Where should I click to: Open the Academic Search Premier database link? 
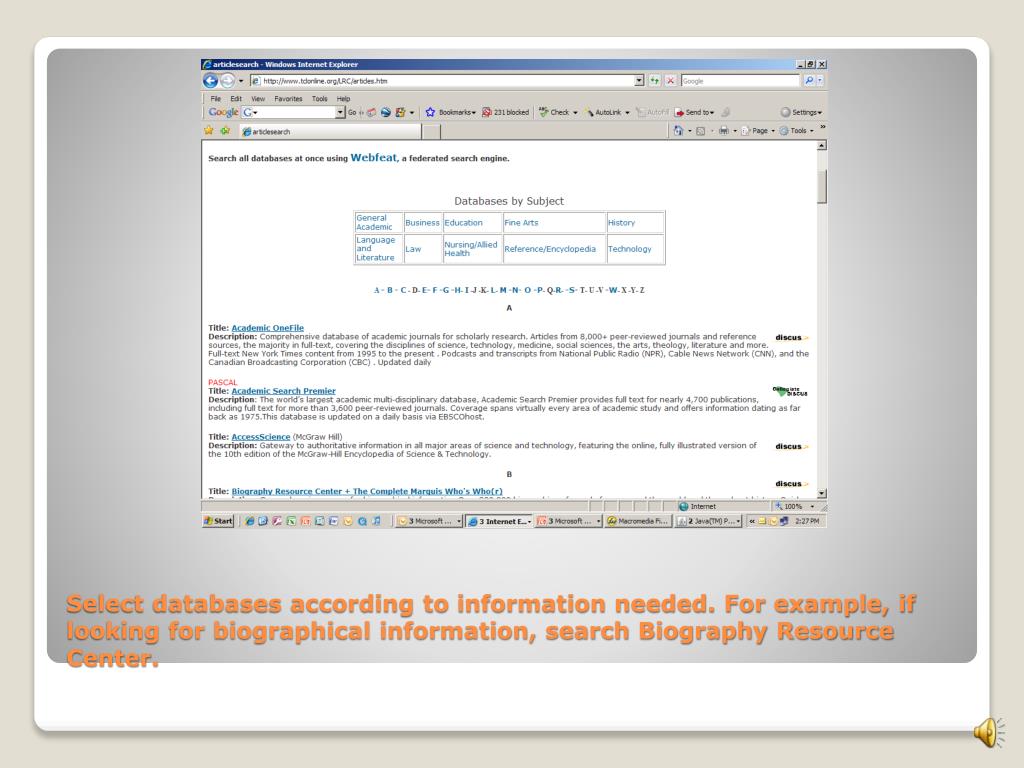283,391
